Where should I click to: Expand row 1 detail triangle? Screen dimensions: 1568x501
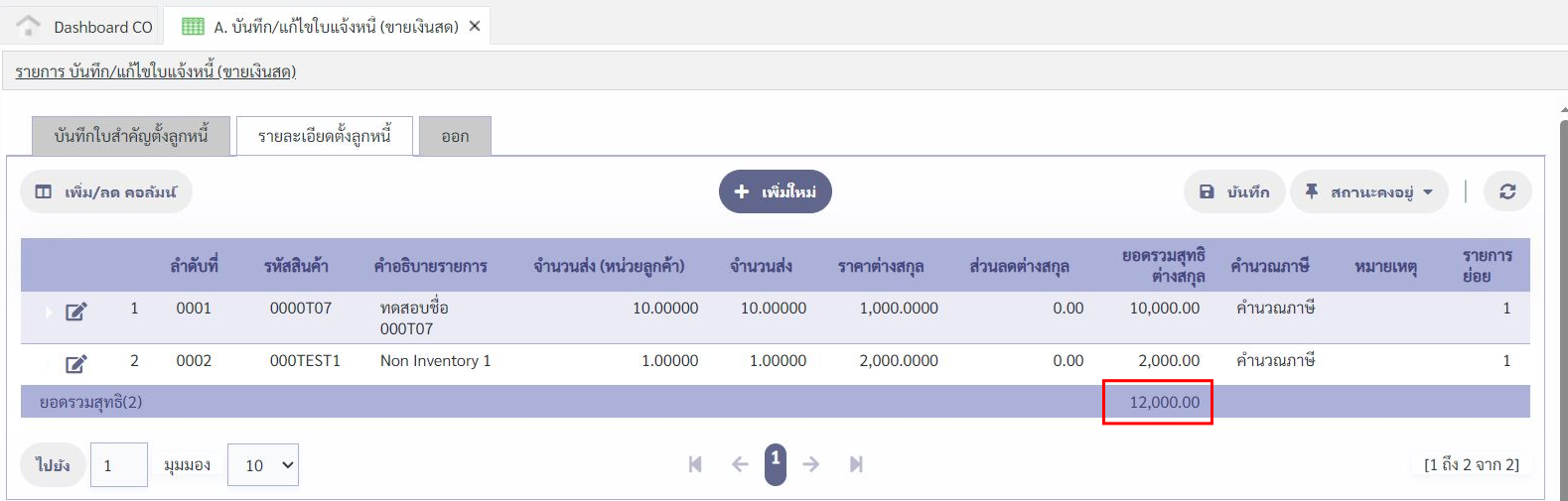coord(48,313)
